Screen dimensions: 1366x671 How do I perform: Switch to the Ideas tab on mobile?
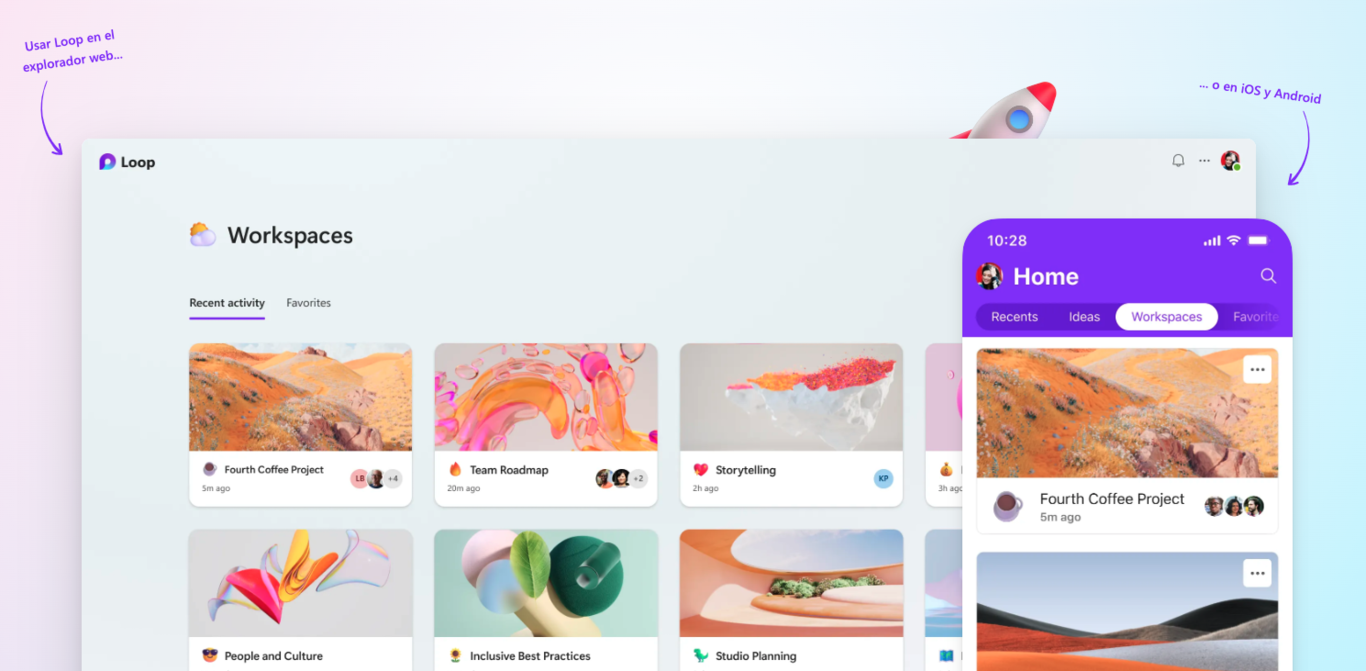(x=1084, y=317)
